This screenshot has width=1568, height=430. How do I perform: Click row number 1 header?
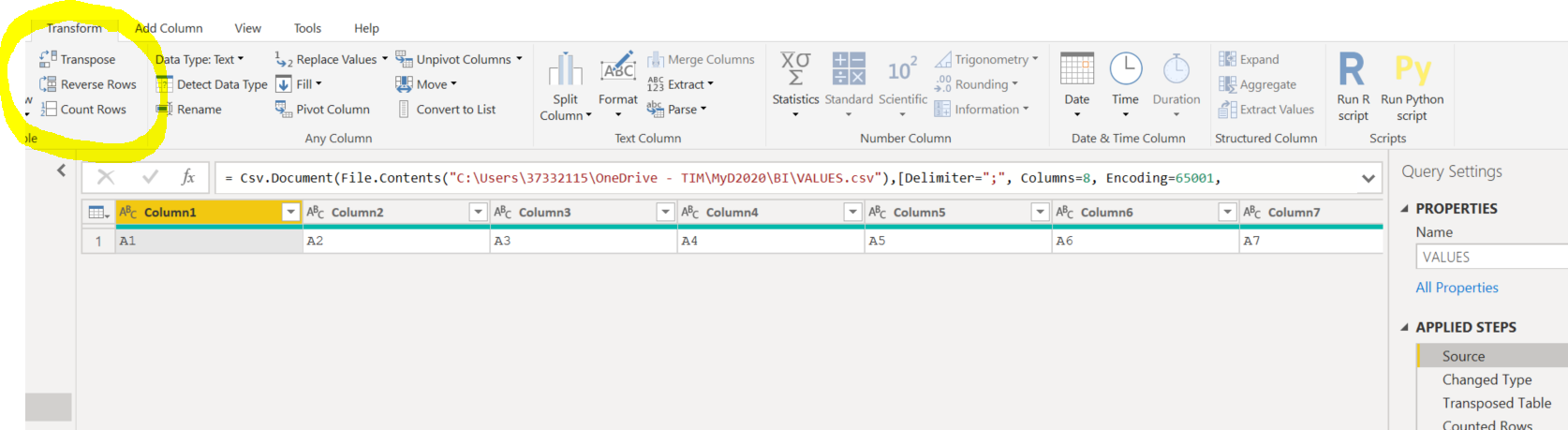tap(98, 241)
